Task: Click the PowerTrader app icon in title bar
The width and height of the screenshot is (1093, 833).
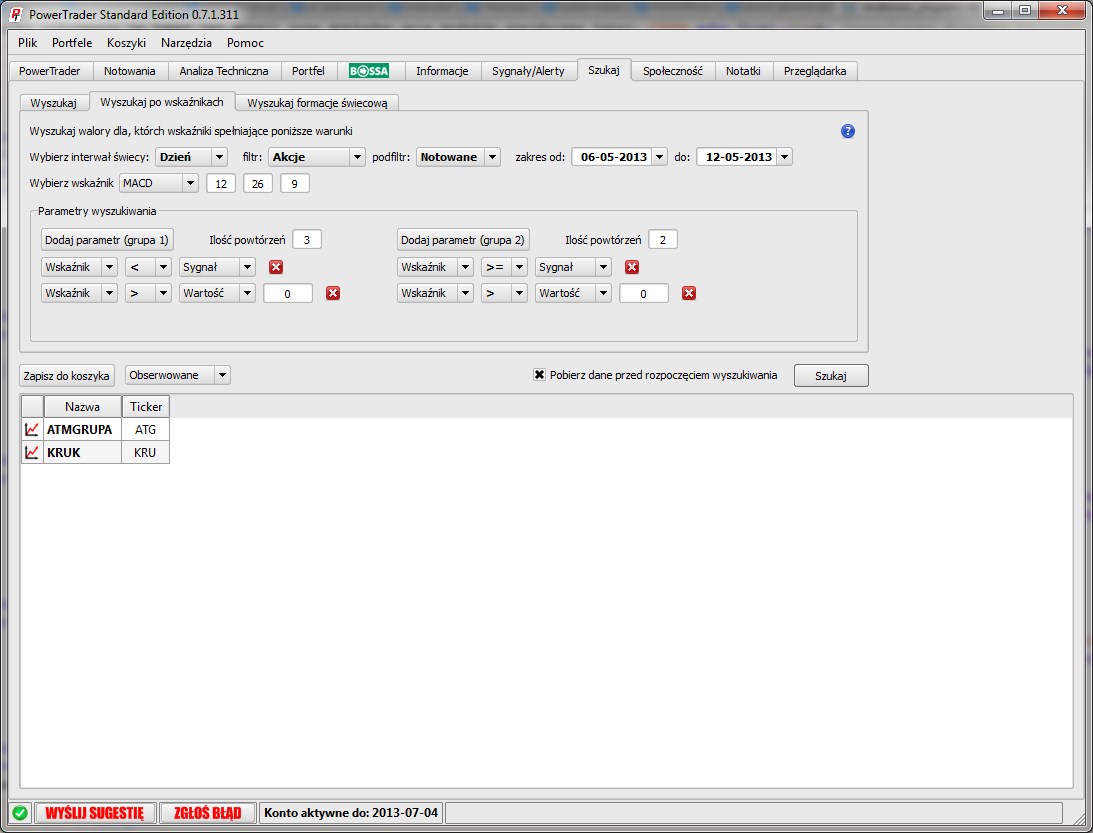Action: pos(16,15)
